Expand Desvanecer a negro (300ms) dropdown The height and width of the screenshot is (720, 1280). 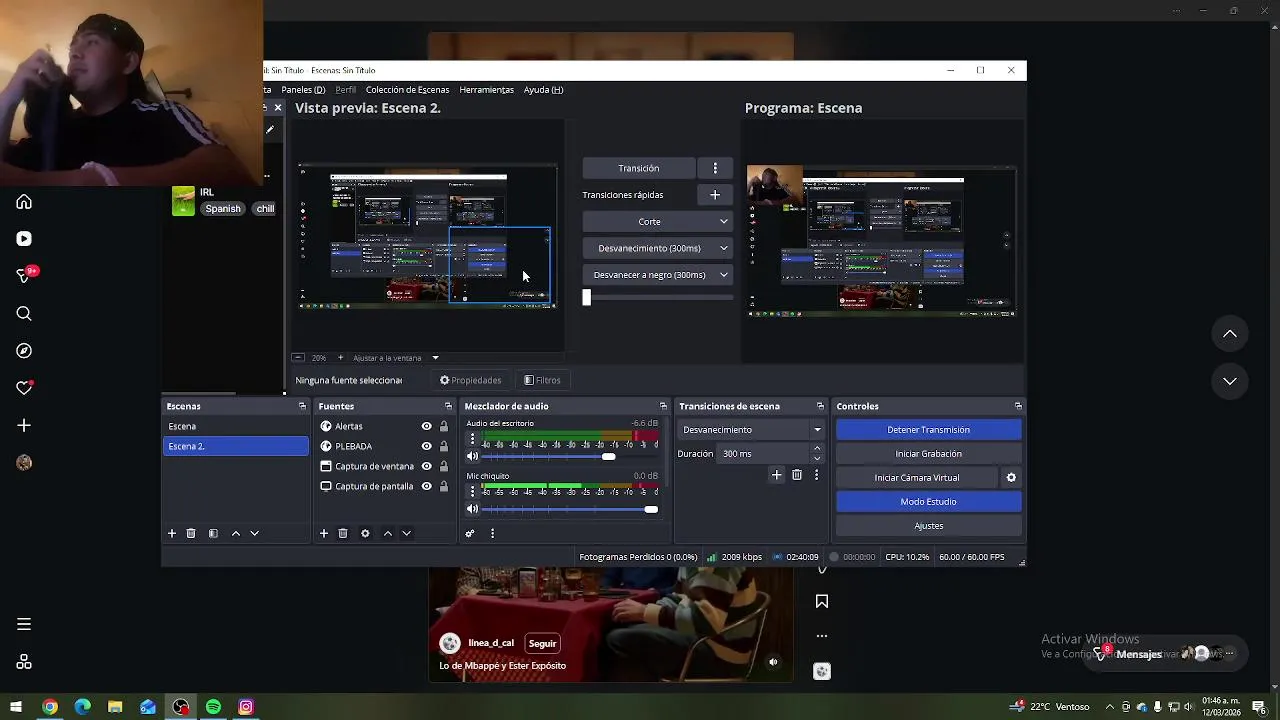click(724, 275)
